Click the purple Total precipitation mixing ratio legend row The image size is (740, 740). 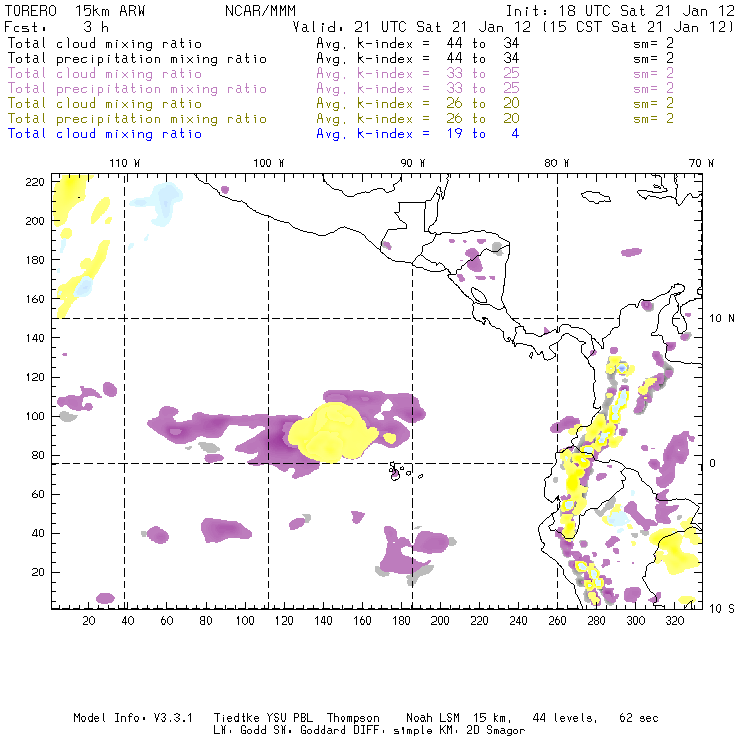(x=340, y=89)
